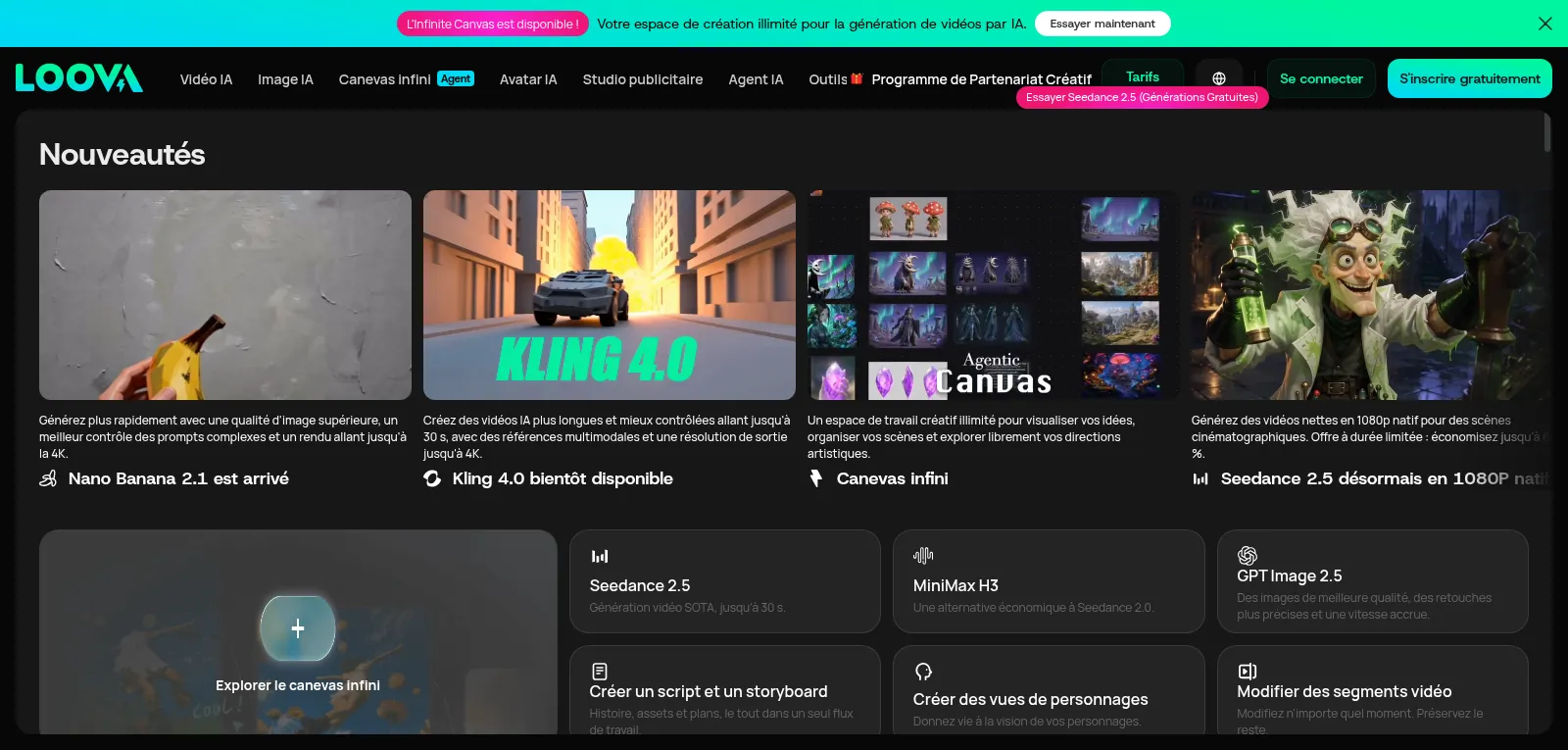The height and width of the screenshot is (750, 1568).
Task: Open the GPT Image 2.5 card title
Action: (x=1290, y=576)
